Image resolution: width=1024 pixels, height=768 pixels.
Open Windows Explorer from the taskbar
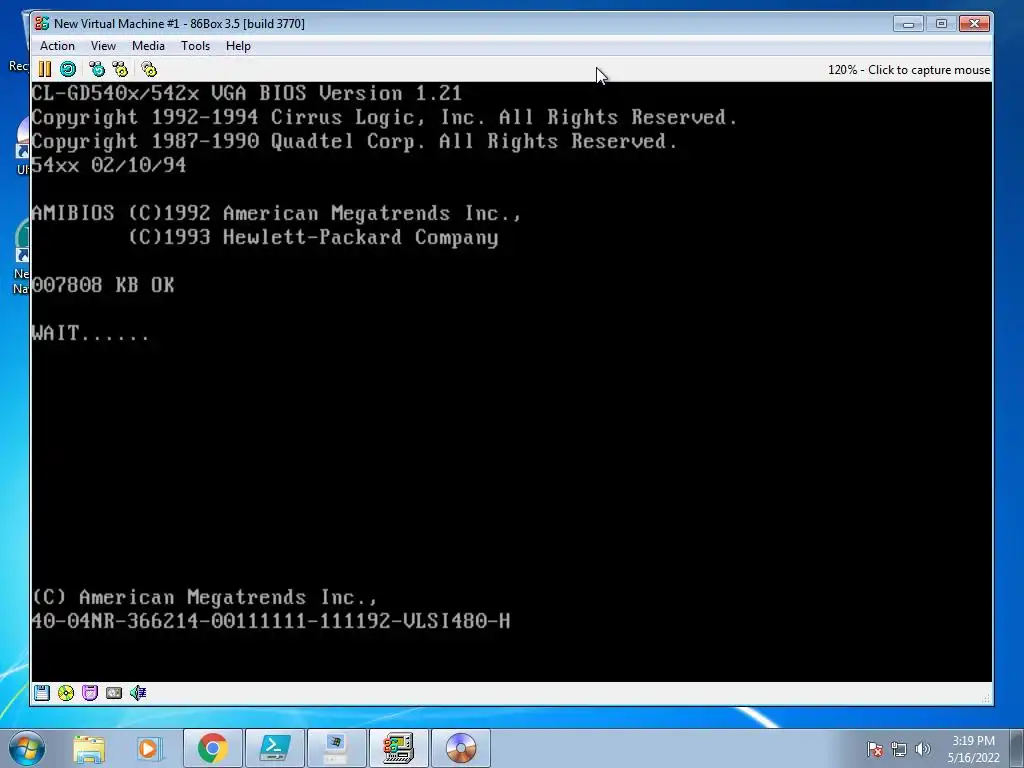(89, 748)
